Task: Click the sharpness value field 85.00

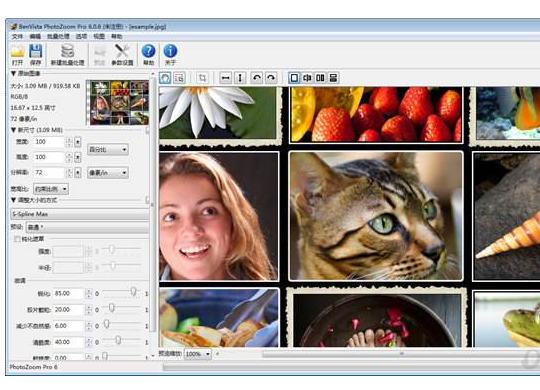Action: (68, 294)
